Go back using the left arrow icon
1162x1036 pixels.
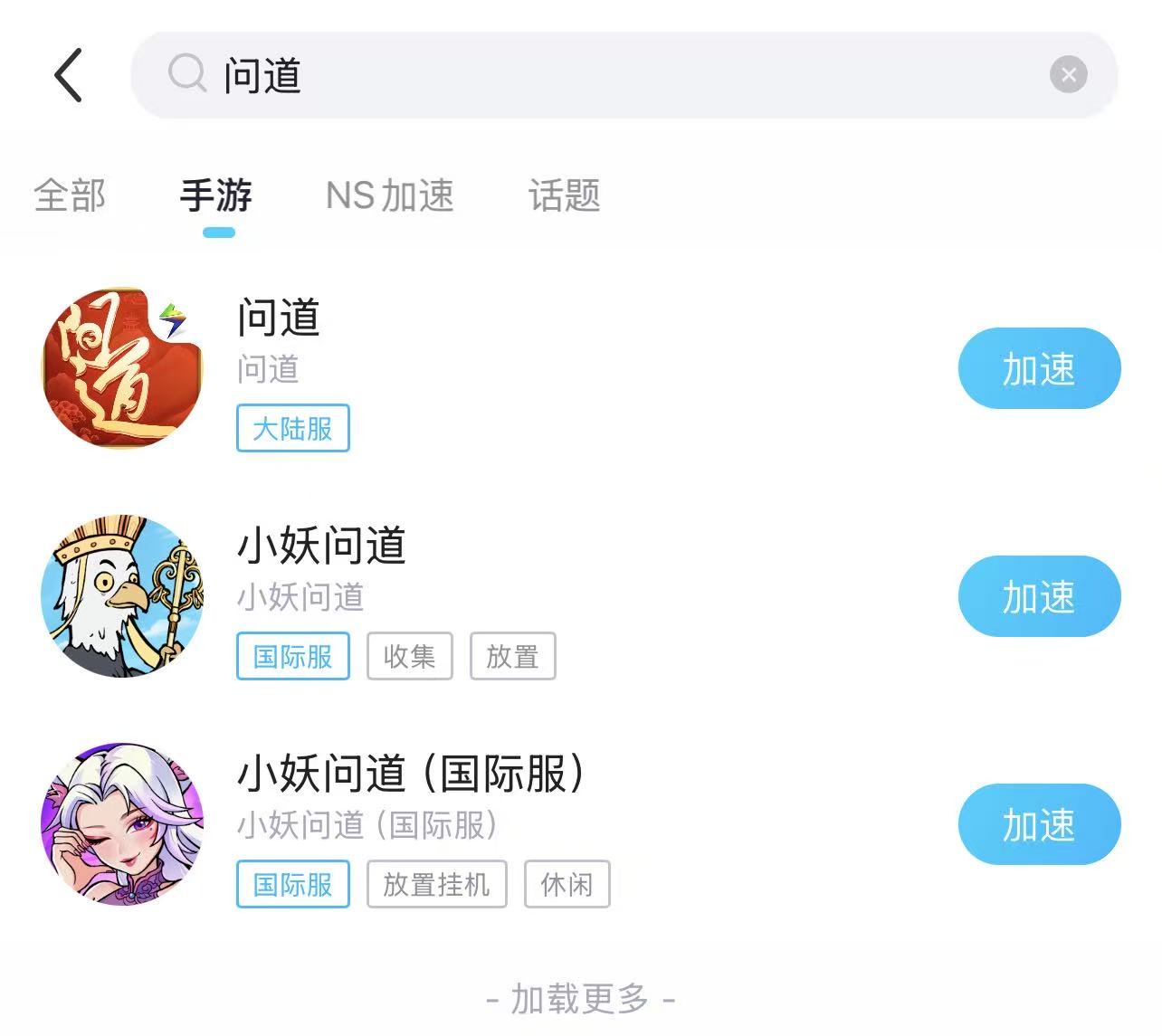click(69, 75)
